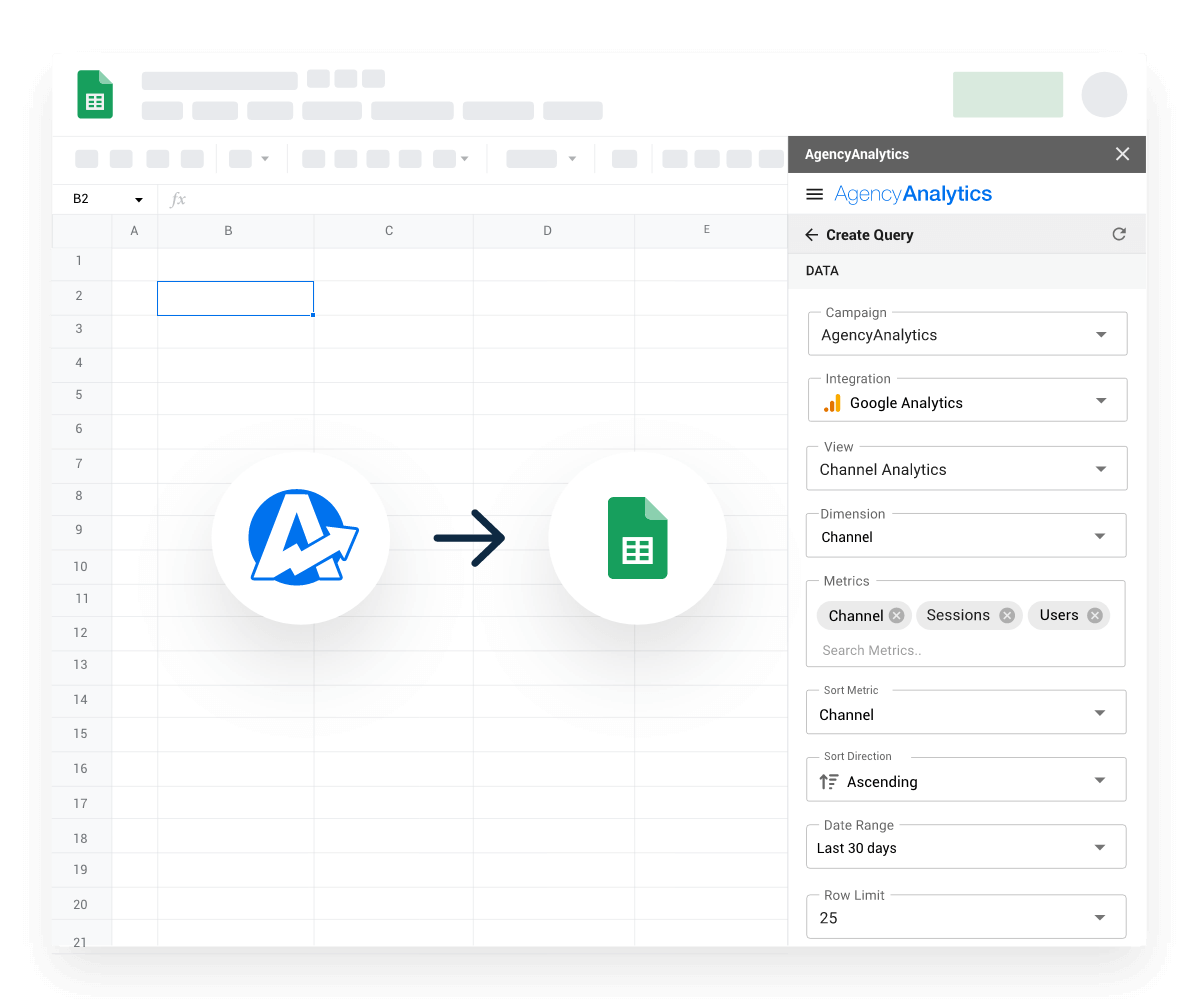Open the Campaign dropdown
Image resolution: width=1200 pixels, height=1000 pixels.
pyautogui.click(x=967, y=334)
